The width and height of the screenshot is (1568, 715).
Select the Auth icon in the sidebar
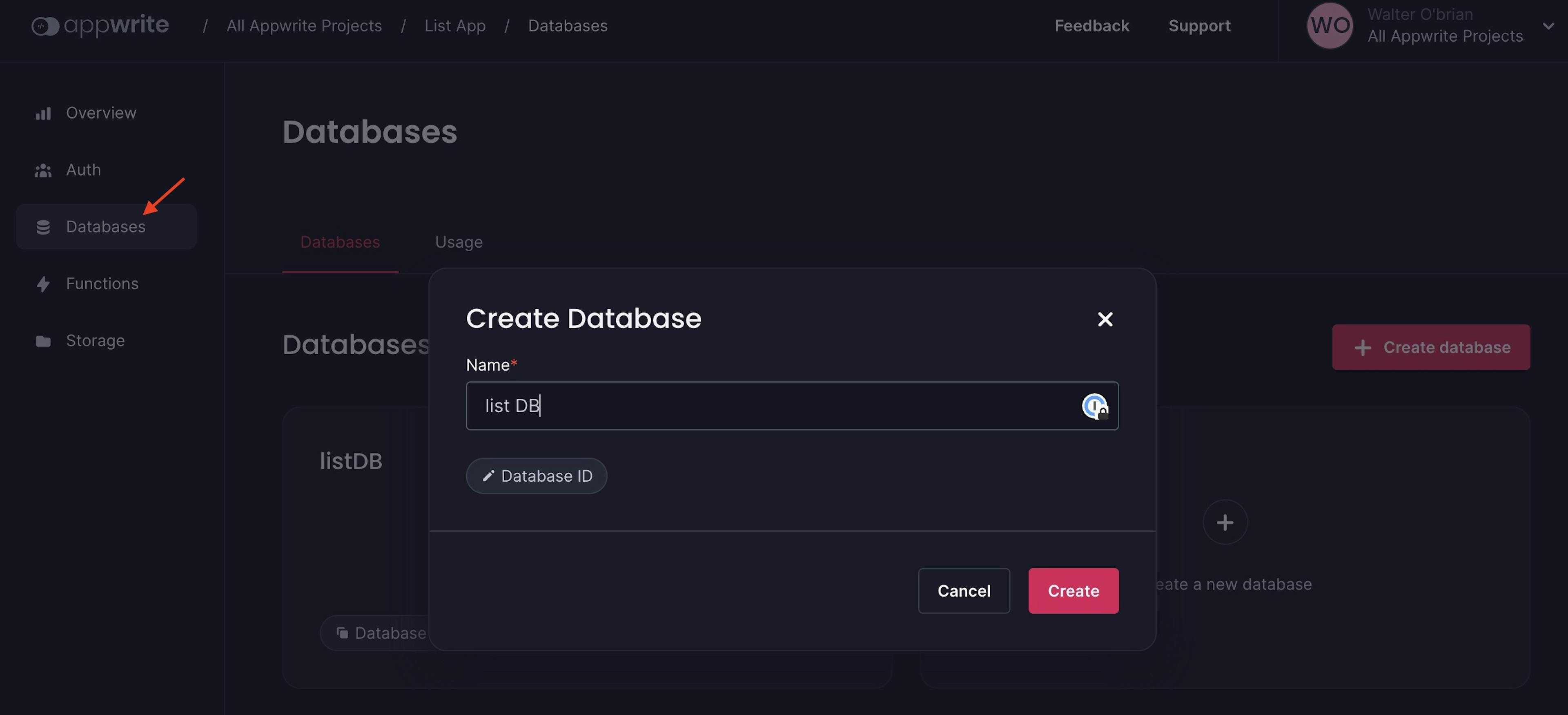(x=43, y=170)
